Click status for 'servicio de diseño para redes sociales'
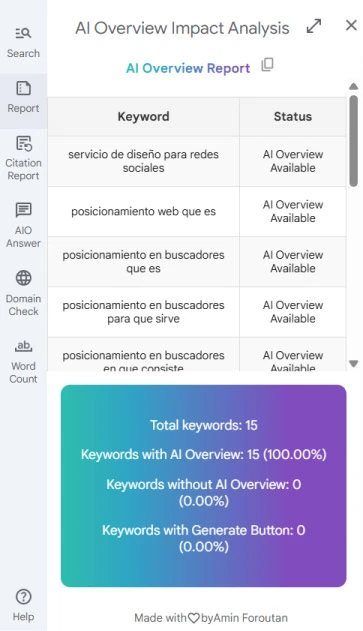The image size is (363, 631). click(x=293, y=161)
